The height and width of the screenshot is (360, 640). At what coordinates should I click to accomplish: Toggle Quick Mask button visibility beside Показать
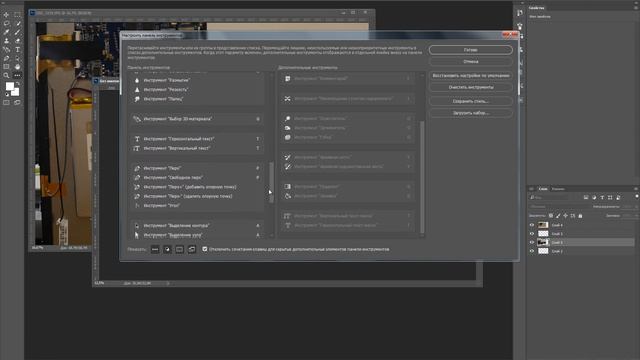pyautogui.click(x=180, y=249)
